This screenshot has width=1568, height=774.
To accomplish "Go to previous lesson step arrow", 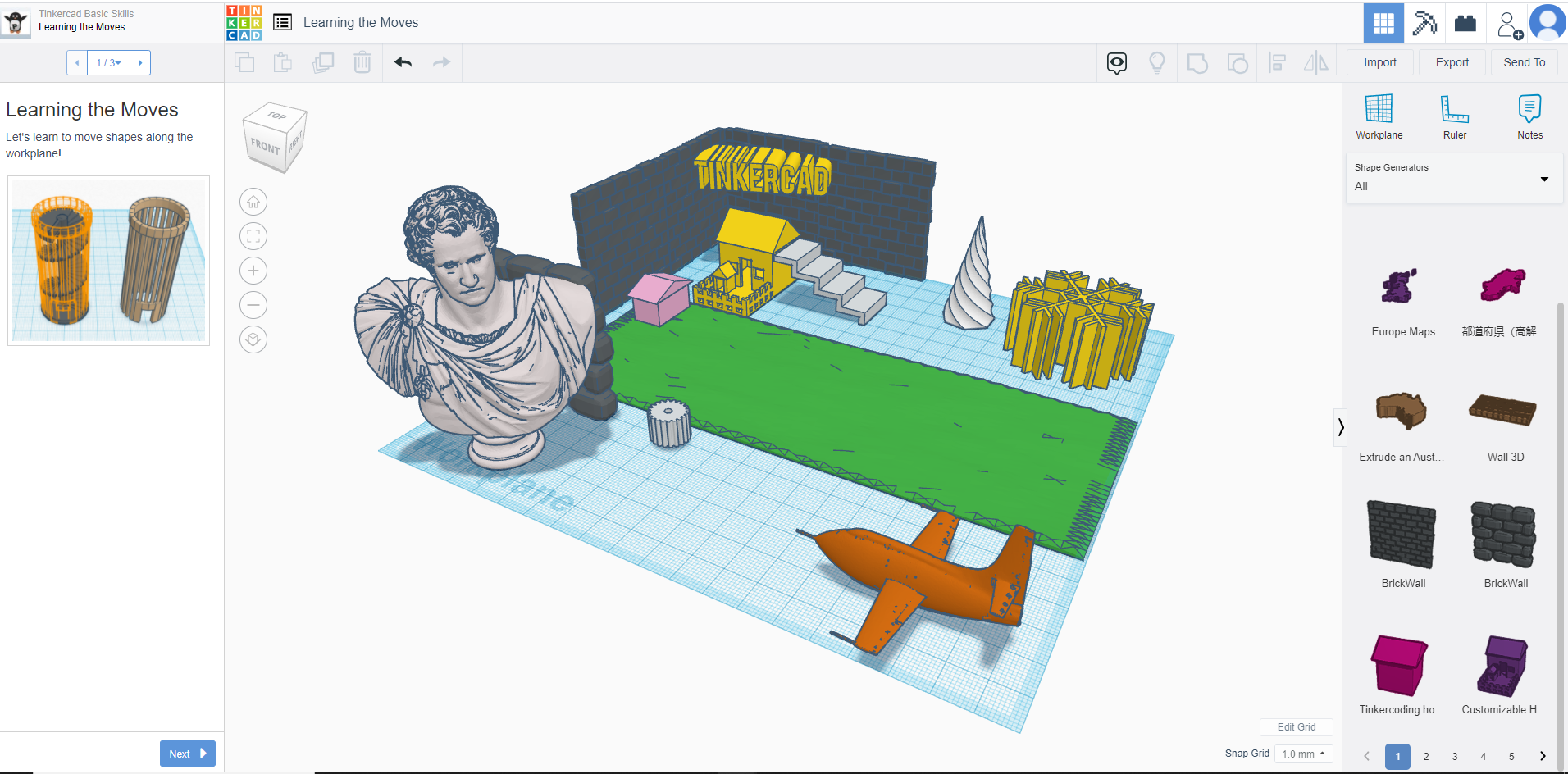I will pyautogui.click(x=77, y=62).
